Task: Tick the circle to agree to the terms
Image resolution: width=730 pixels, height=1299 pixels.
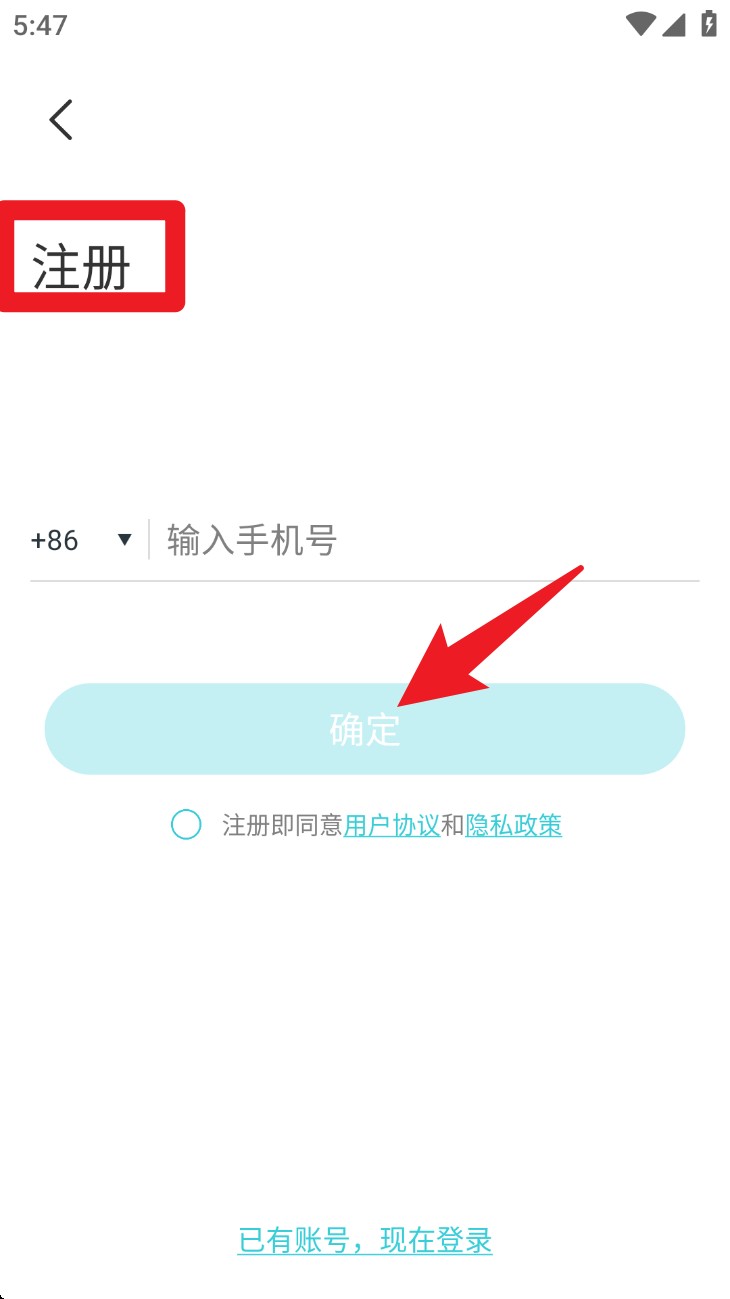Action: pyautogui.click(x=186, y=825)
